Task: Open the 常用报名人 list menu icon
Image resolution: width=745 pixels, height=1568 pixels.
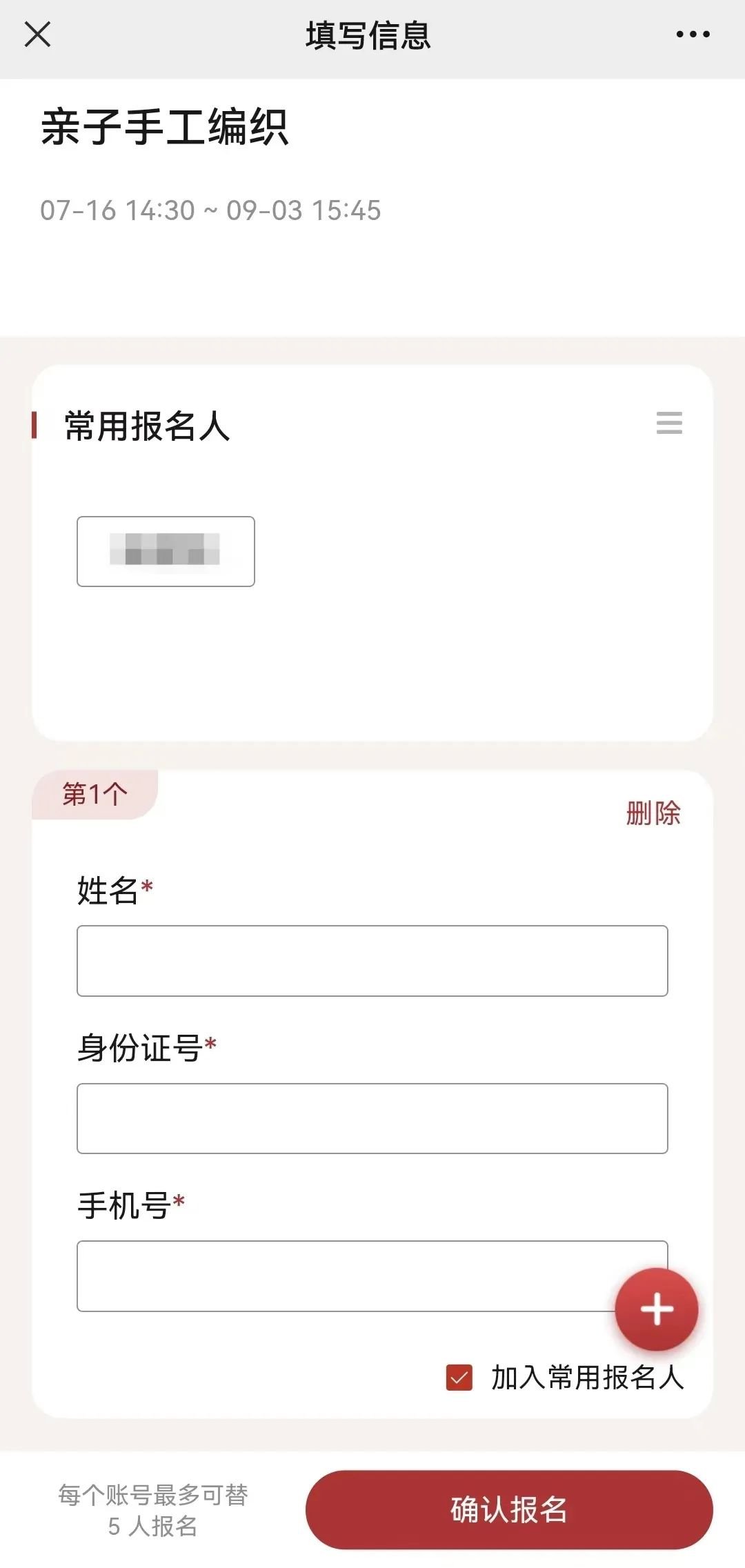Action: 669,423
